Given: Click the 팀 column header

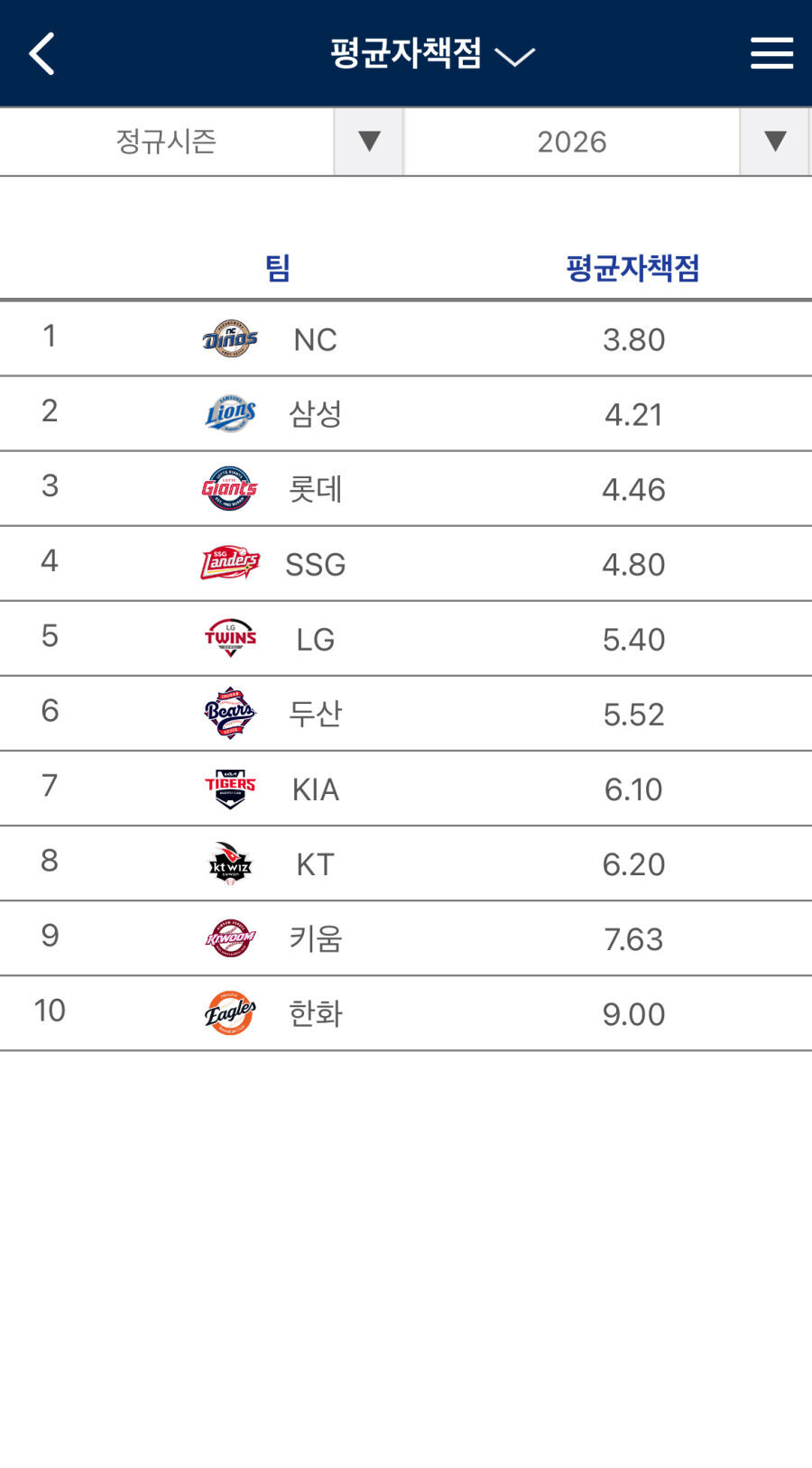Looking at the screenshot, I should (277, 268).
